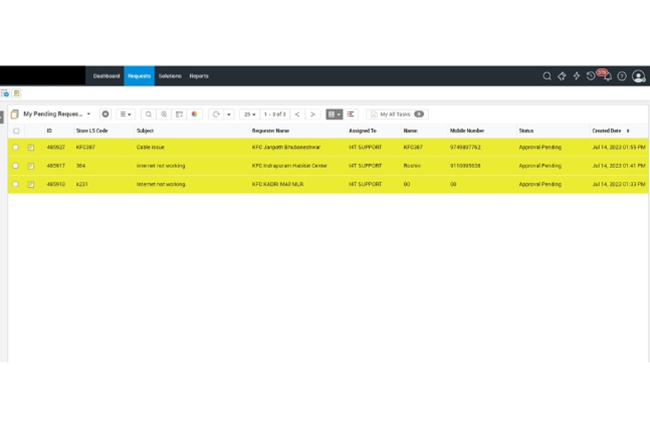The image size is (650, 425).
Task: Sort by the Created Date column header
Action: tap(606, 131)
